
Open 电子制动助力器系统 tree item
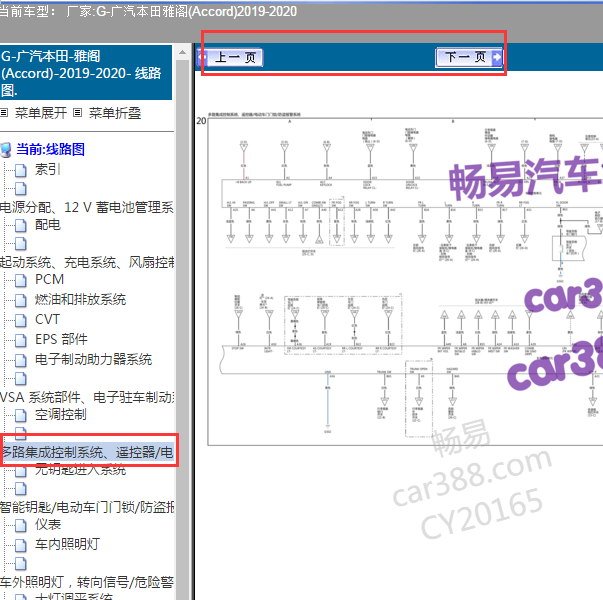93,359
